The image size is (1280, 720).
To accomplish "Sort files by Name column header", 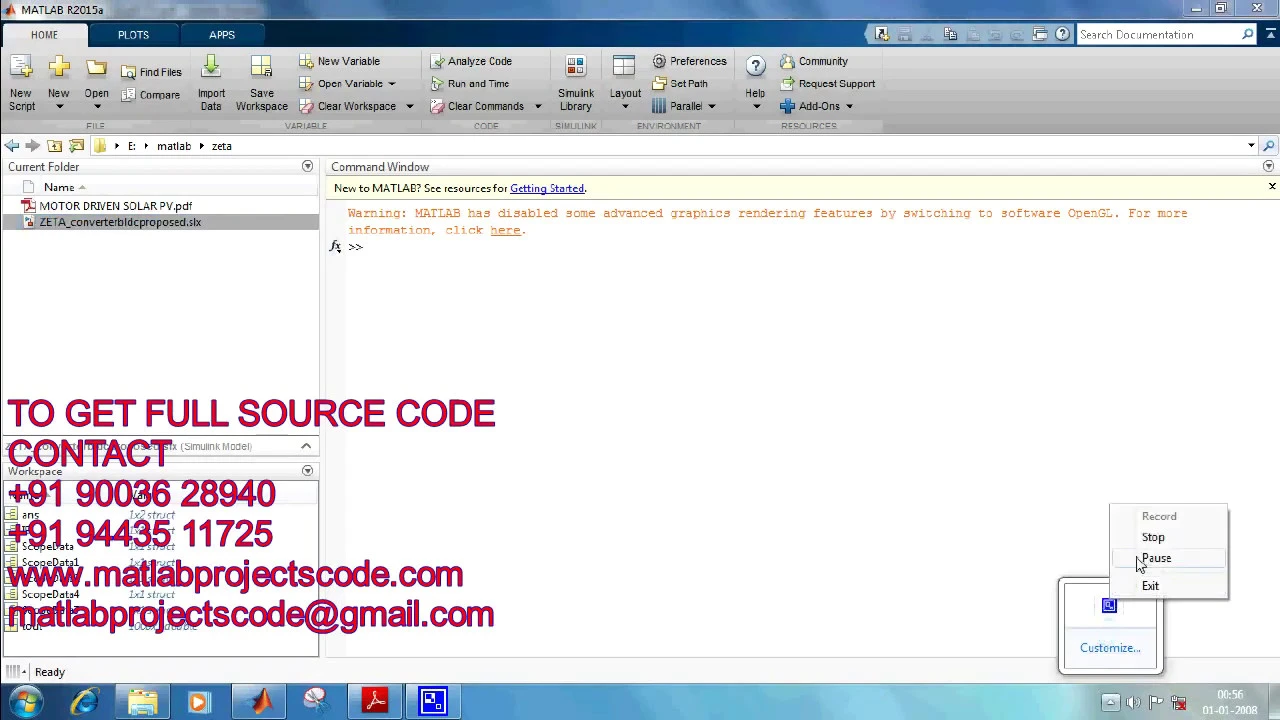I will (x=59, y=187).
